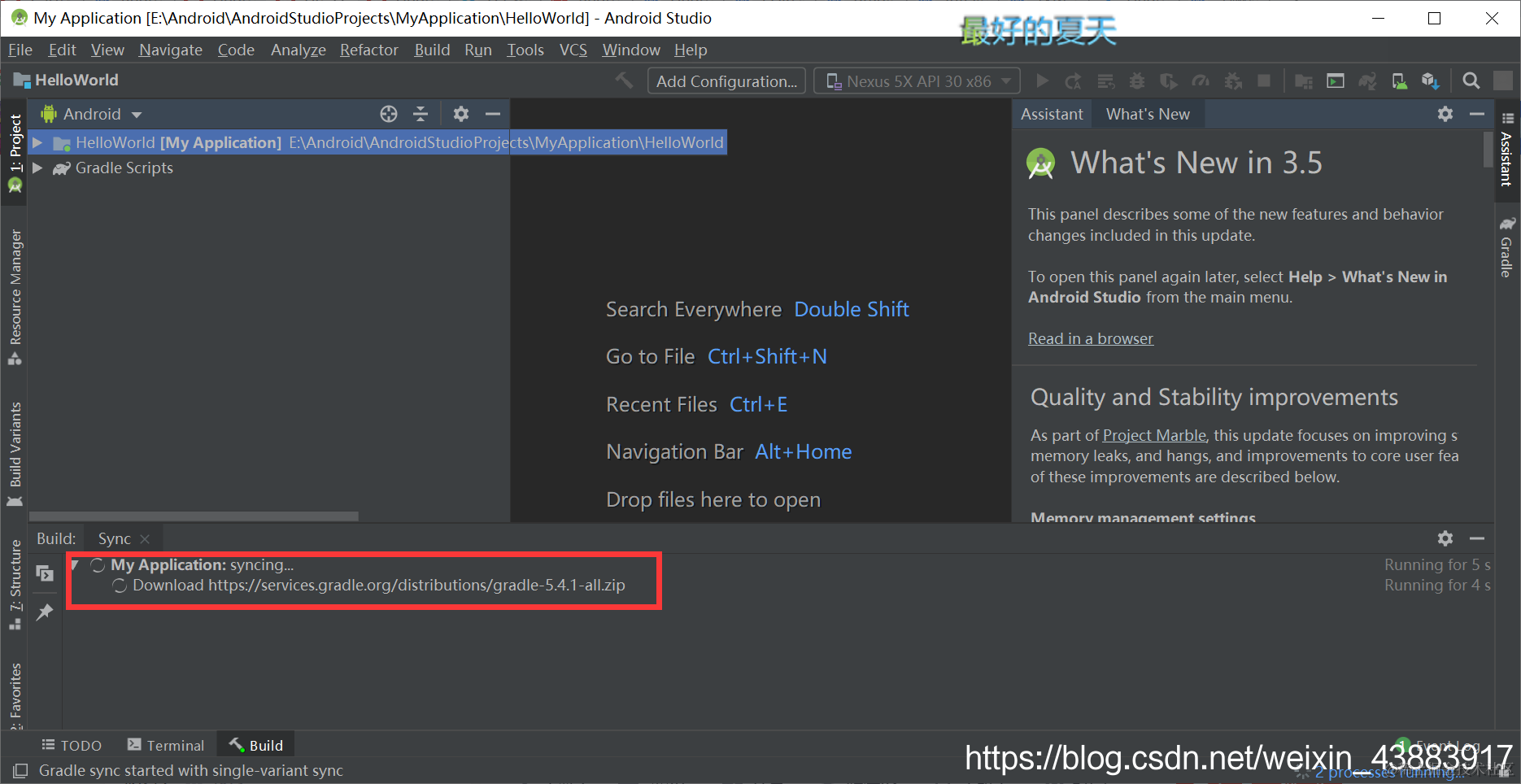Close the Sync tab
This screenshot has height=784, width=1521.
point(145,539)
